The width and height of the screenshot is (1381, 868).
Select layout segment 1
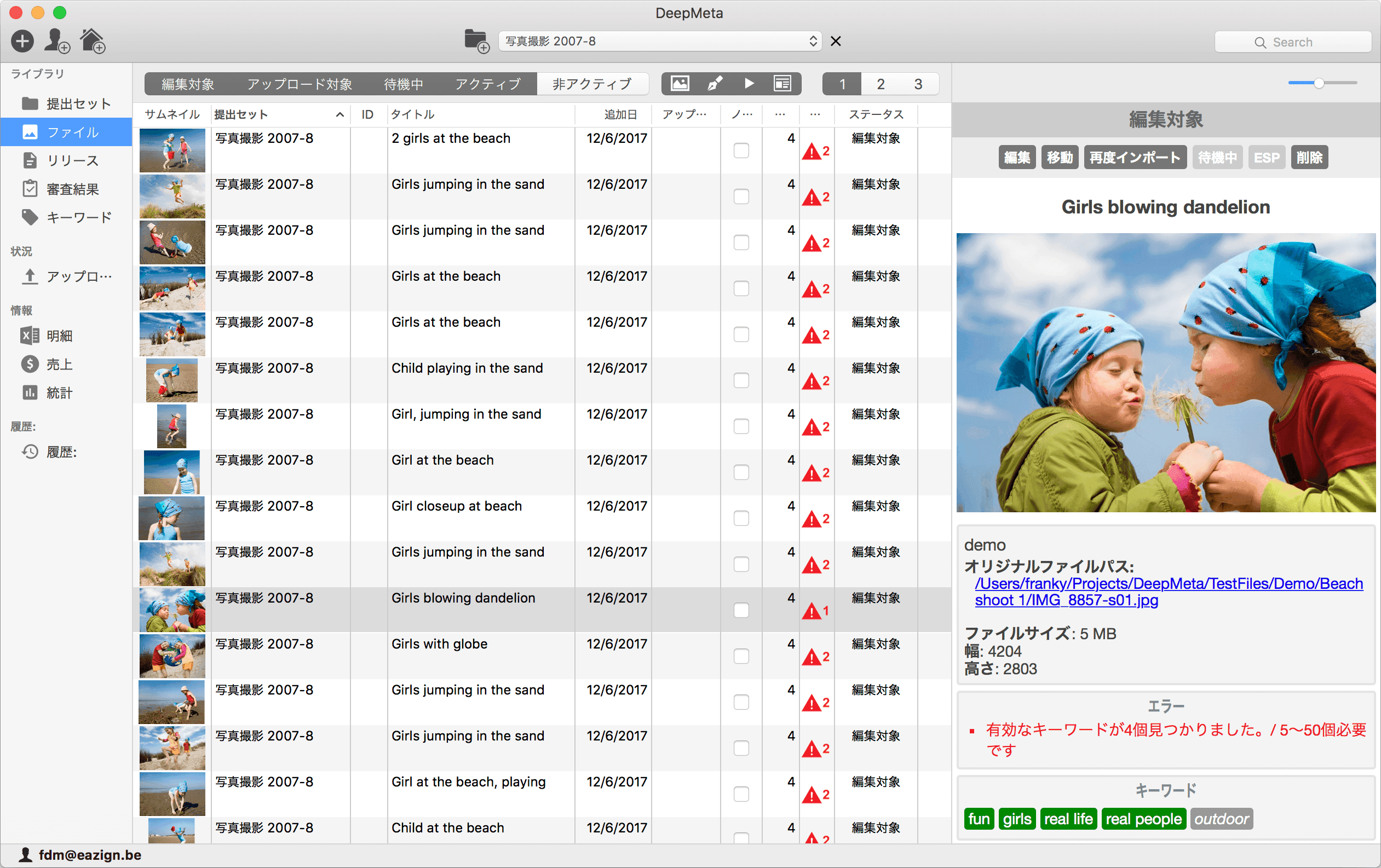pyautogui.click(x=842, y=84)
